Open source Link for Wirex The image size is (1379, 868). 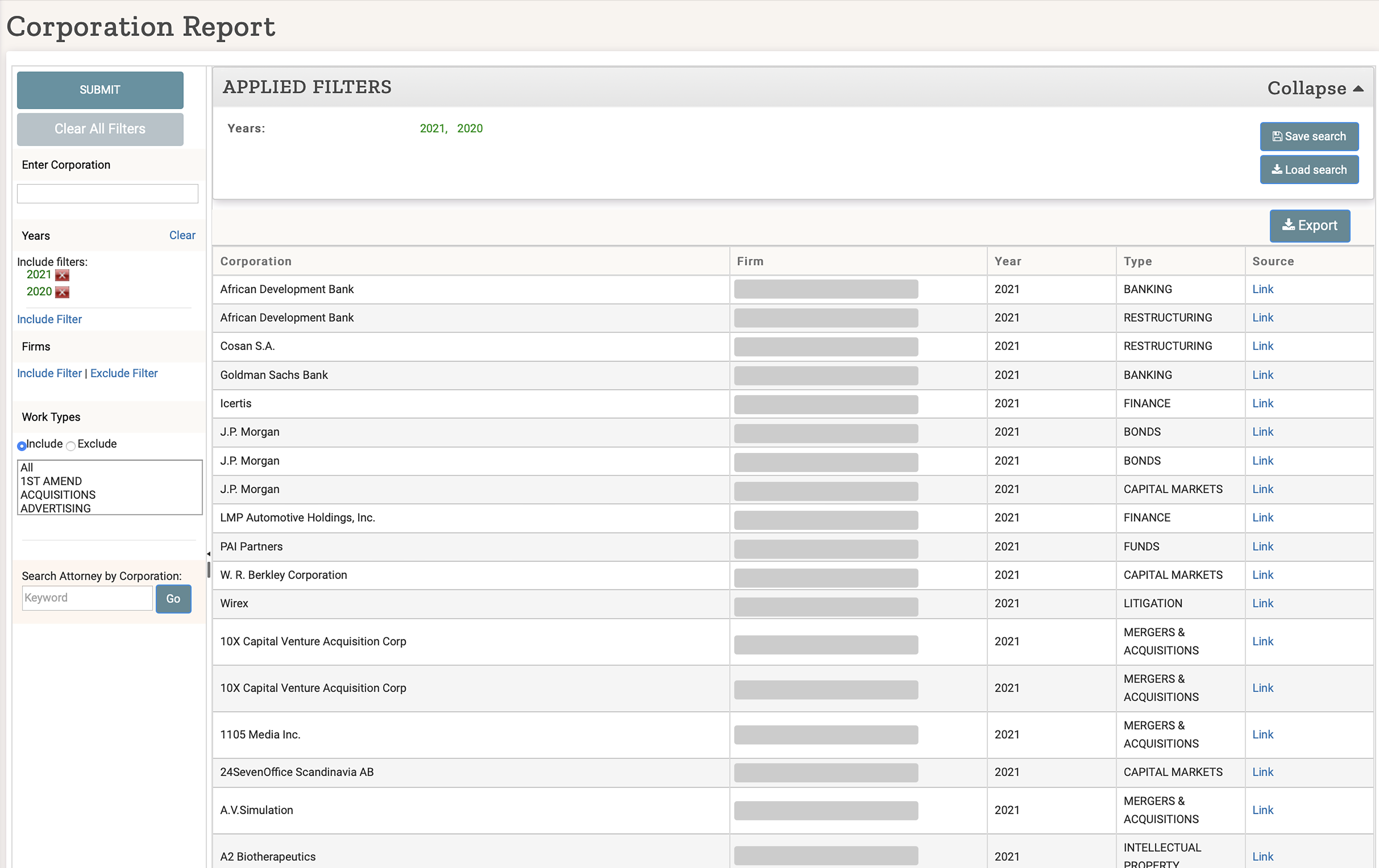1263,603
